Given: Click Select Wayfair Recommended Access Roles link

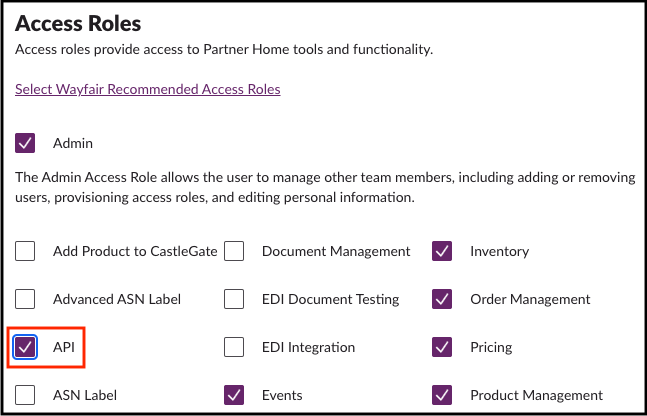Looking at the screenshot, I should (148, 89).
